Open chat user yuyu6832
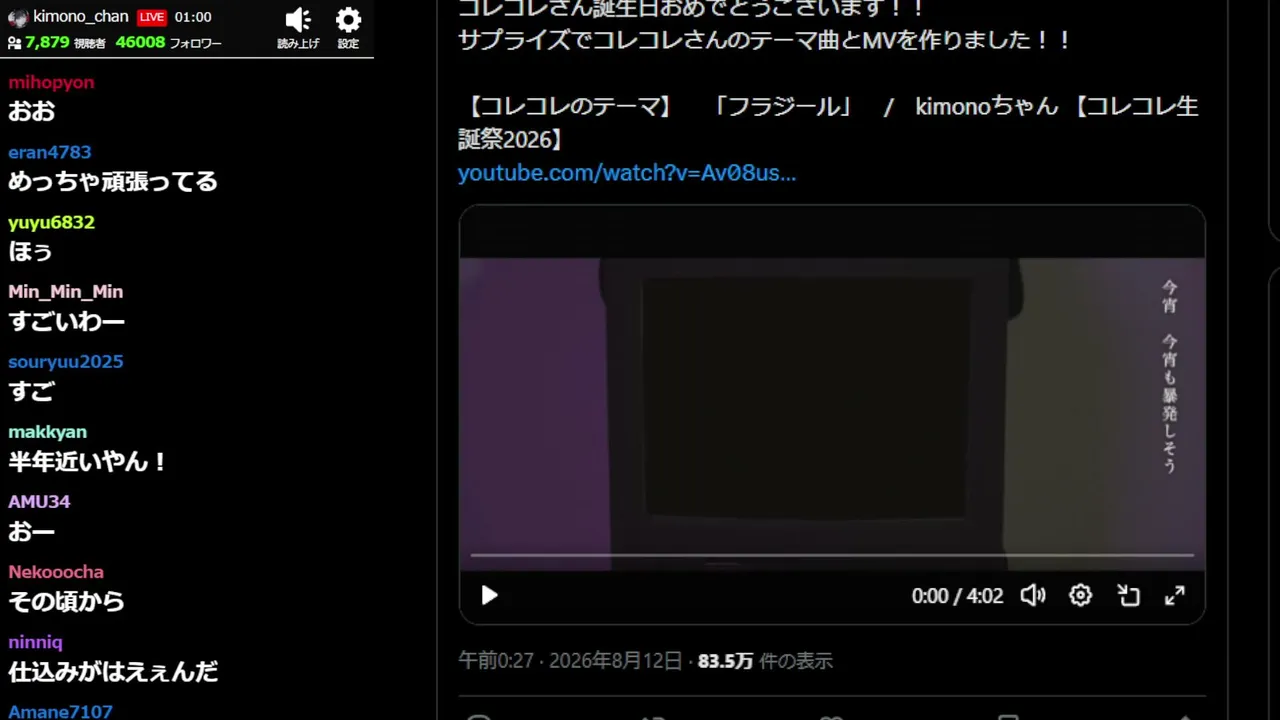 pos(51,222)
